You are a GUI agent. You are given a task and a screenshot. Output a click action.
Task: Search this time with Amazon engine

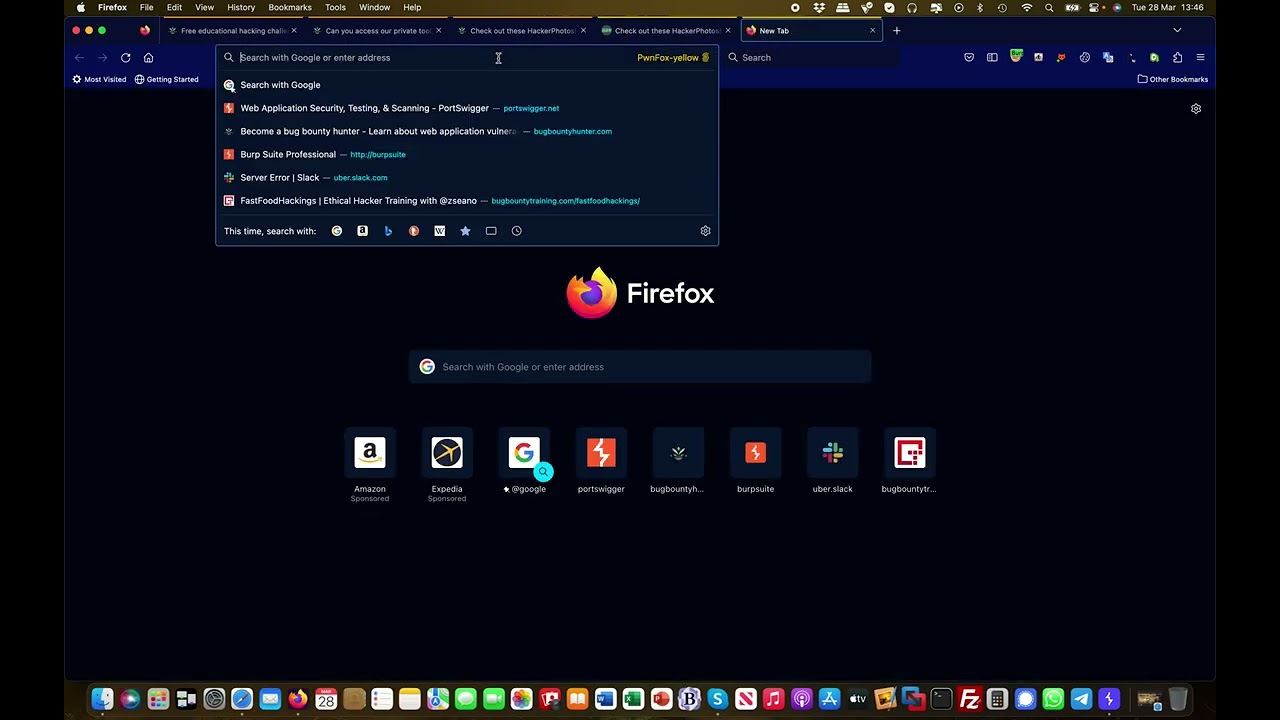click(362, 231)
